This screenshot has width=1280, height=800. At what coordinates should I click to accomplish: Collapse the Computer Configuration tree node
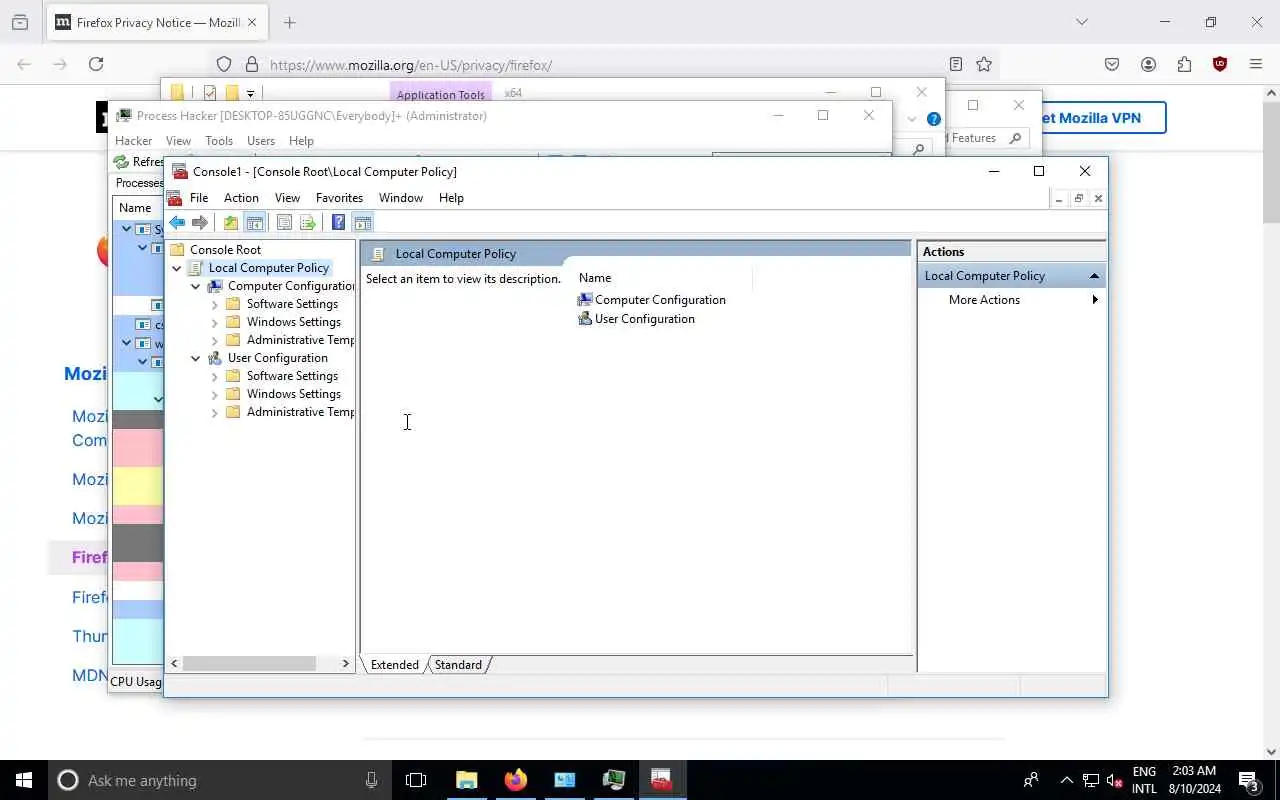point(196,286)
